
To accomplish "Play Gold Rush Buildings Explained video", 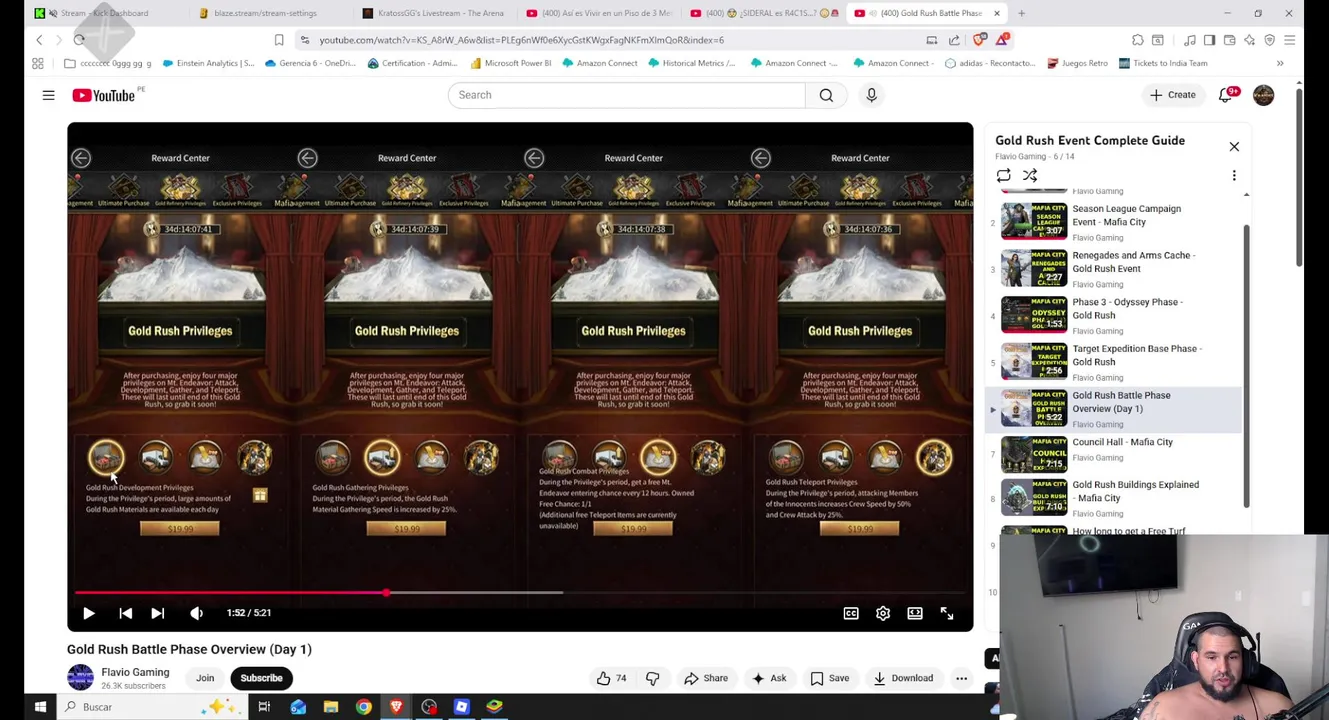I will [x=1114, y=498].
